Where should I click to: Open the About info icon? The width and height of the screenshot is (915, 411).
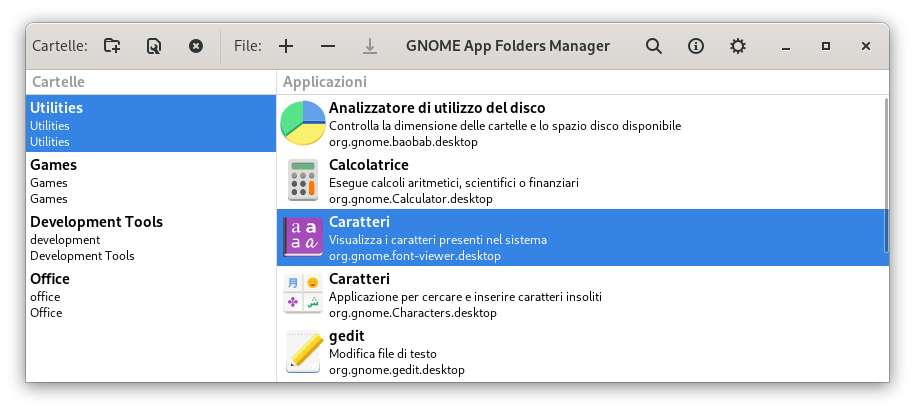[x=696, y=46]
